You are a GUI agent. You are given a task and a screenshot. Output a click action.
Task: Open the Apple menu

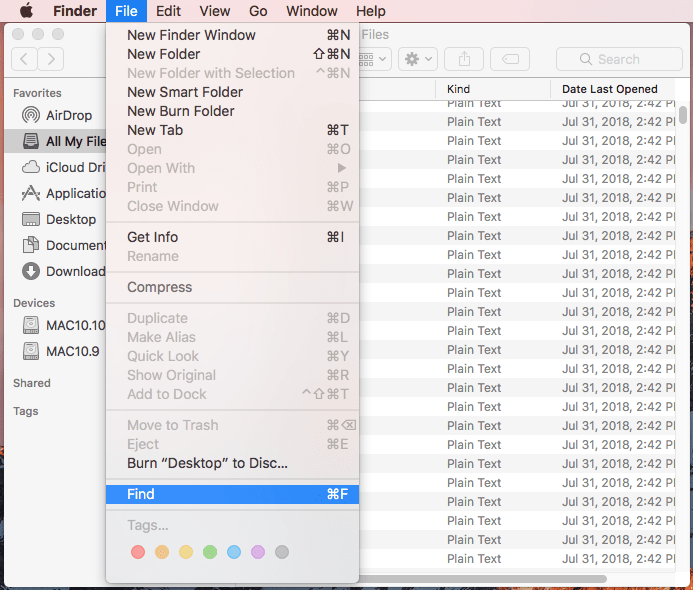coord(27,11)
